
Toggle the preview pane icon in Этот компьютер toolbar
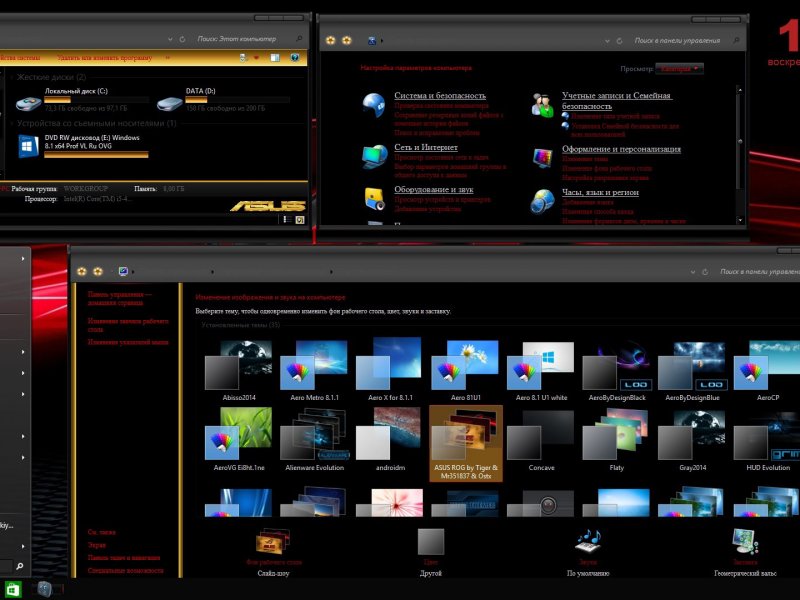click(x=275, y=58)
